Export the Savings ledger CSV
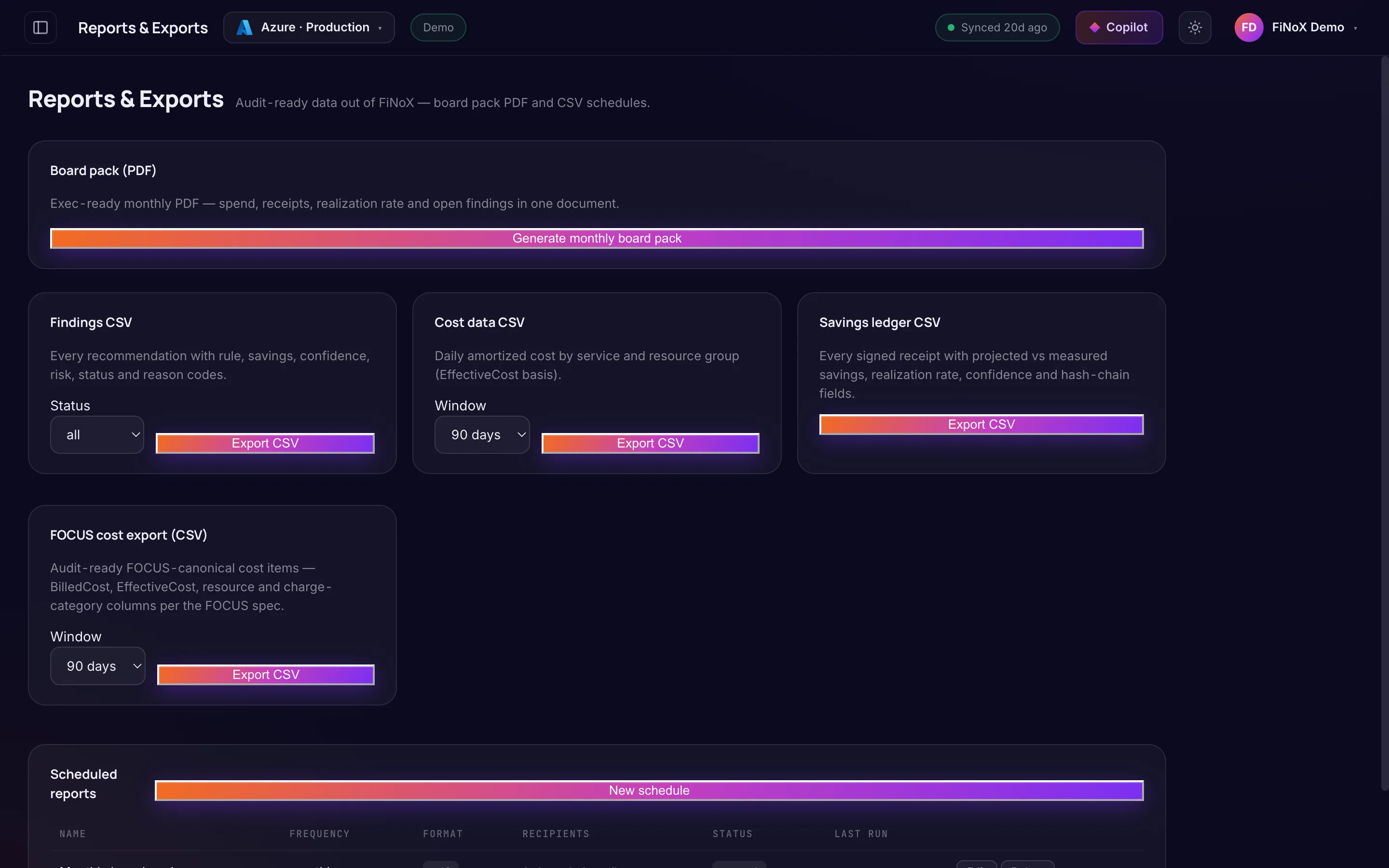The image size is (1389, 868). coord(981,424)
